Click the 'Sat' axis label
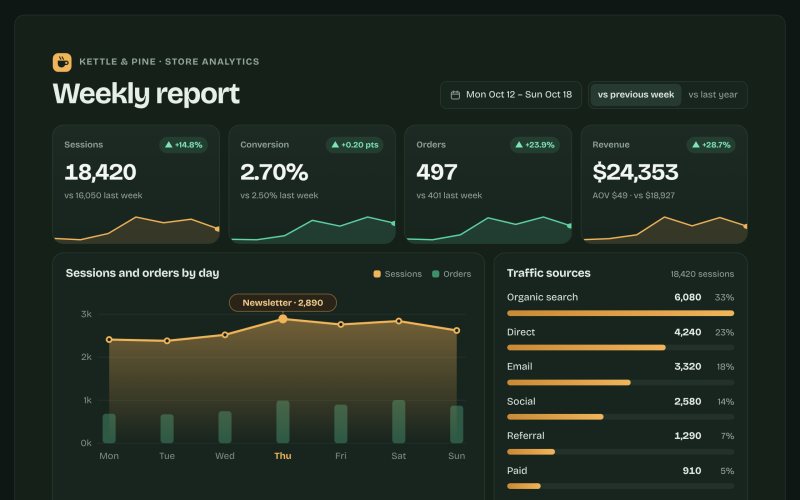The width and height of the screenshot is (800, 500). coord(399,456)
